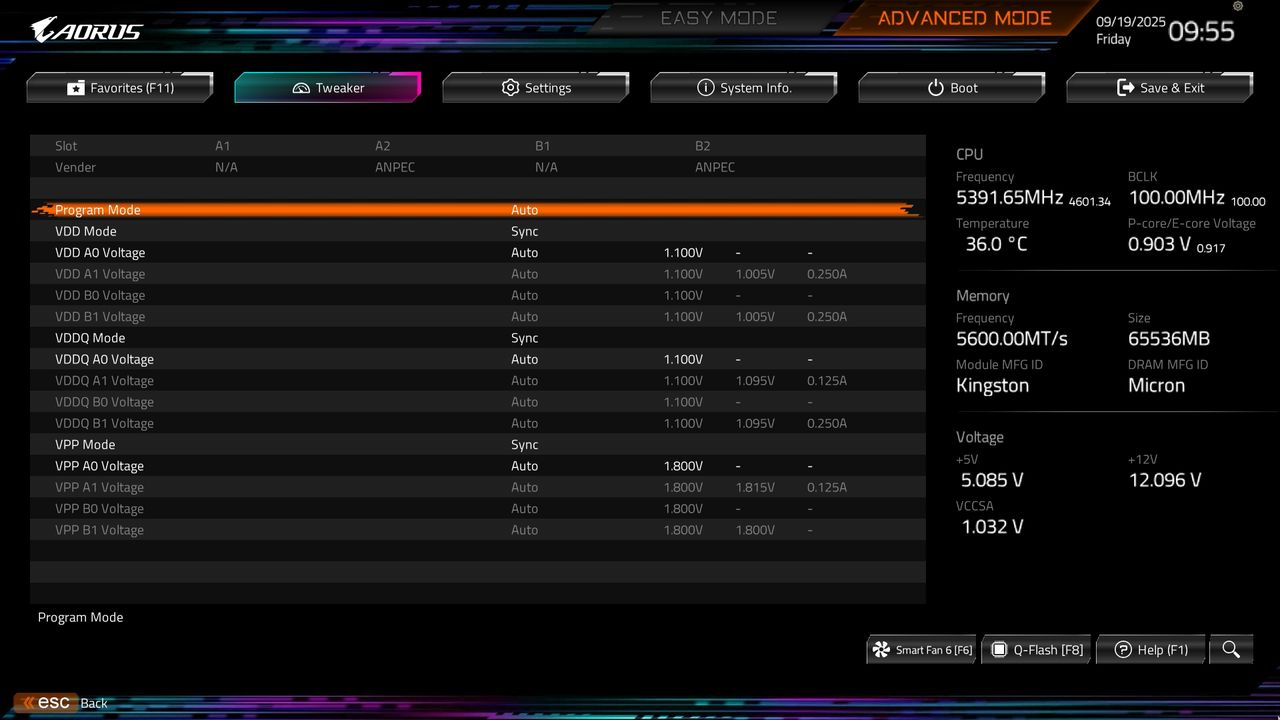Open Save & Exit menu
Screen dimensions: 1280x720
1159,87
